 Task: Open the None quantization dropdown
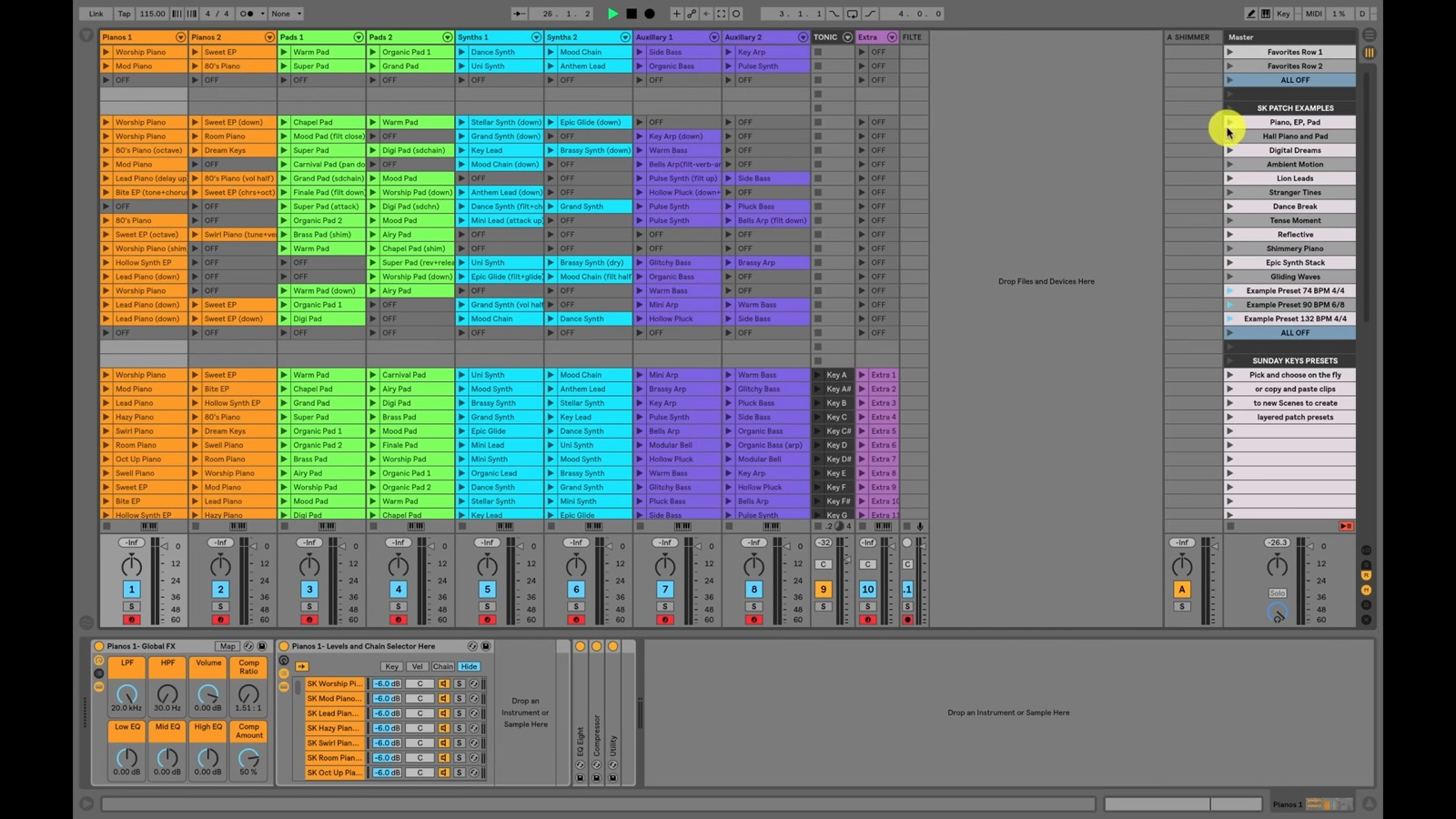pos(287,14)
